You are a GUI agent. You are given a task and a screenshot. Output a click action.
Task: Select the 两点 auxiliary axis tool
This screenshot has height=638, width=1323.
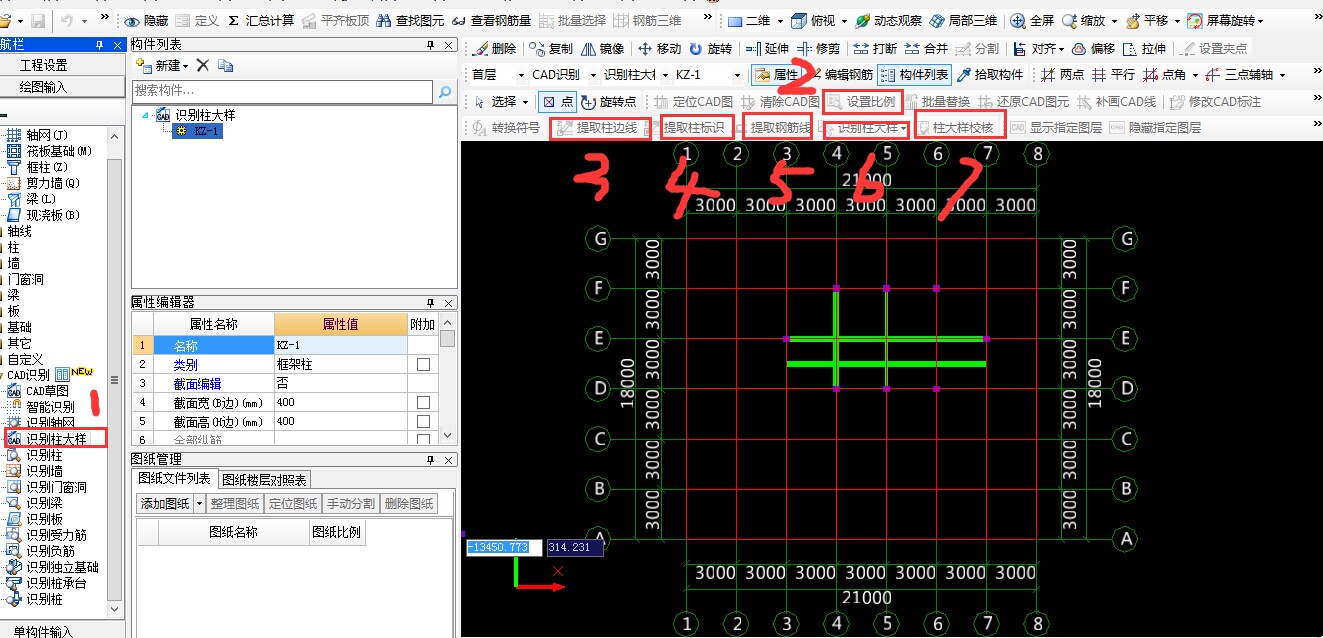coord(1063,75)
